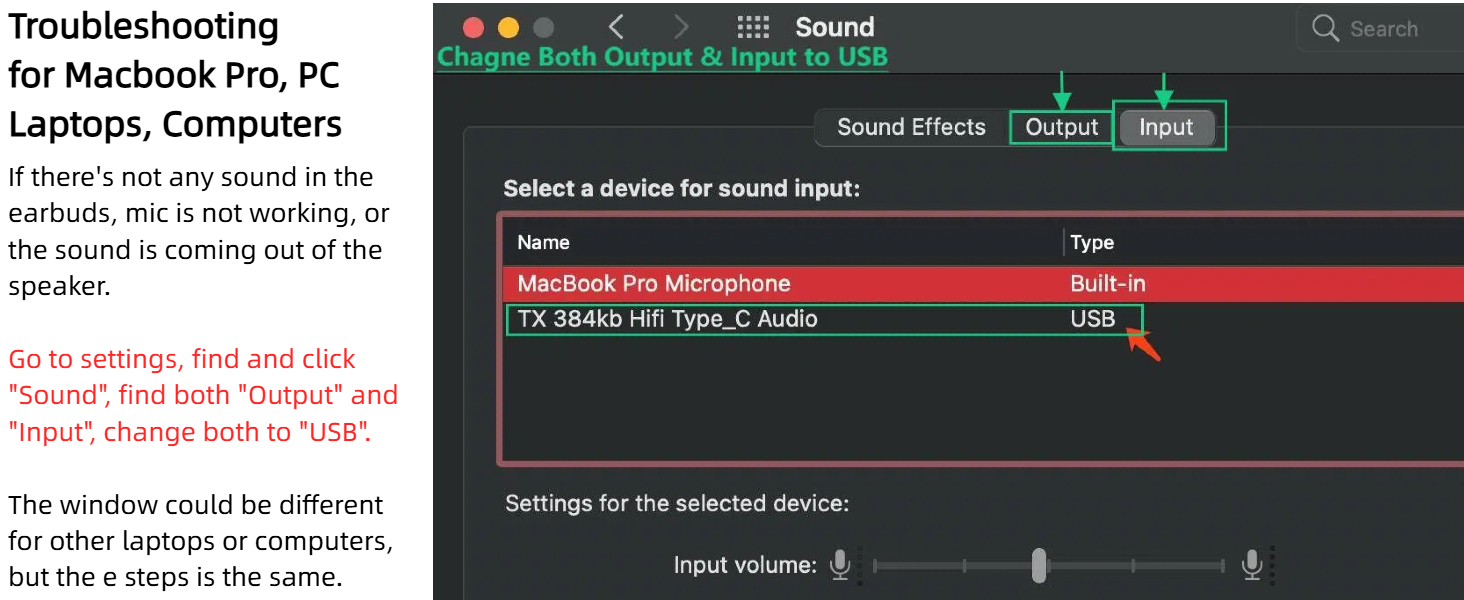Click the Show All grid icon
This screenshot has width=1464, height=600.
(x=754, y=27)
